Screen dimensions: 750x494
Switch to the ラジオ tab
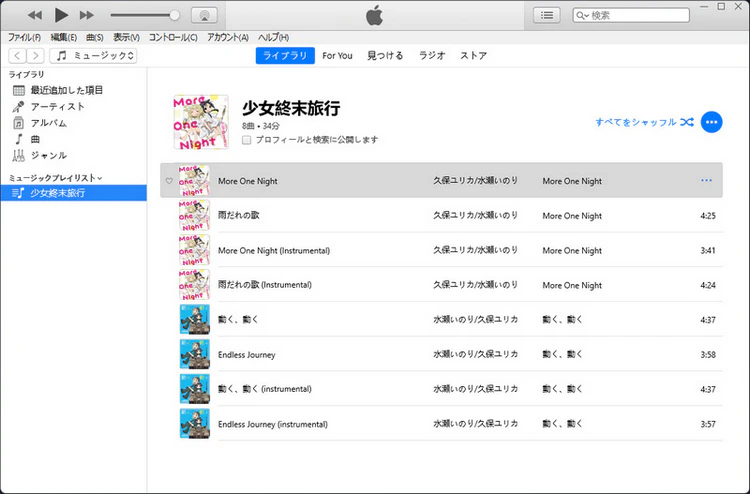tap(432, 55)
